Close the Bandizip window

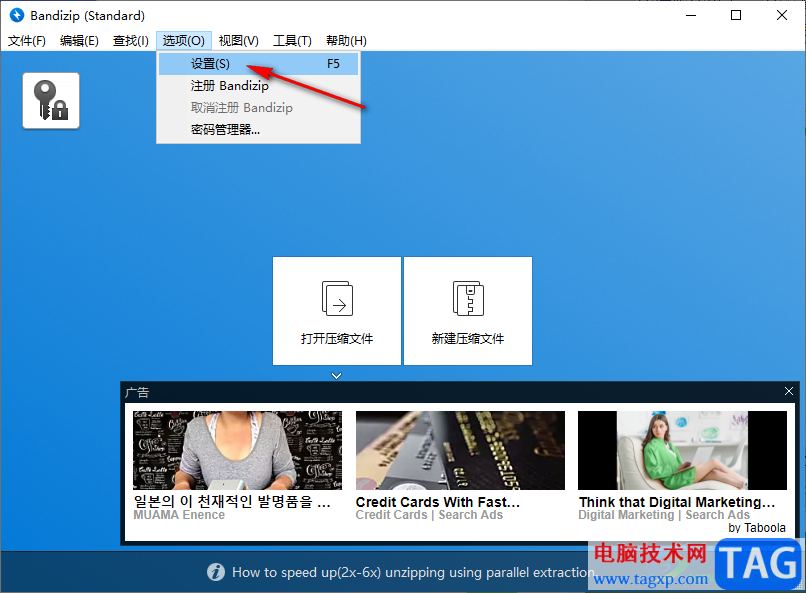[782, 15]
